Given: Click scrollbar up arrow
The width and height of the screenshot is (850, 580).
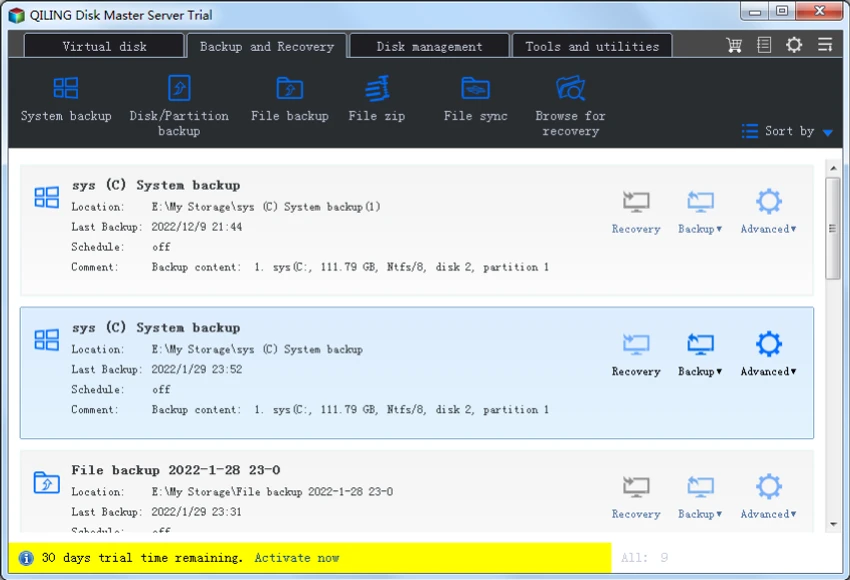Looking at the screenshot, I should tap(833, 168).
